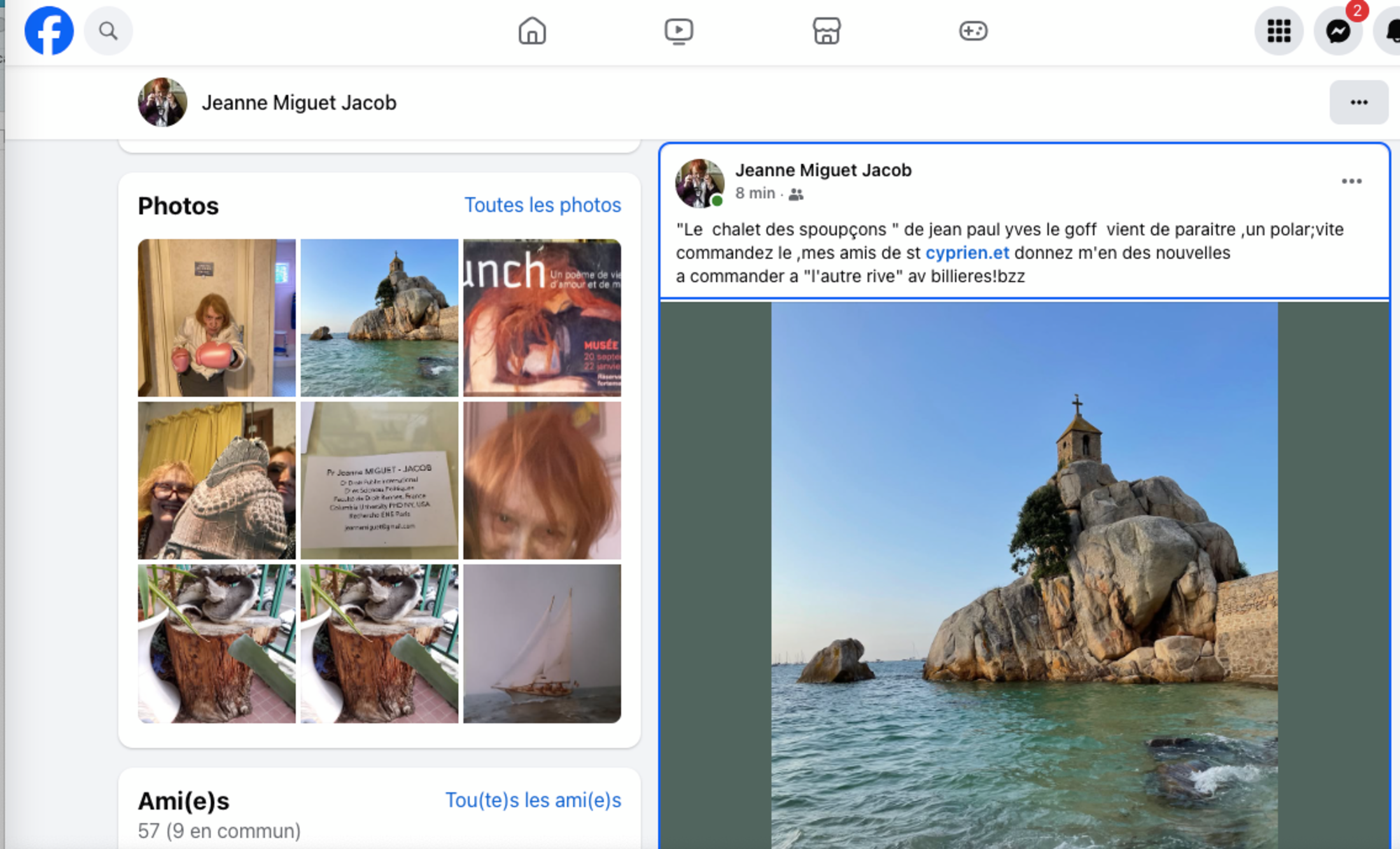The width and height of the screenshot is (1400, 849).
Task: Expand the profile header more options
Action: coord(1359,102)
